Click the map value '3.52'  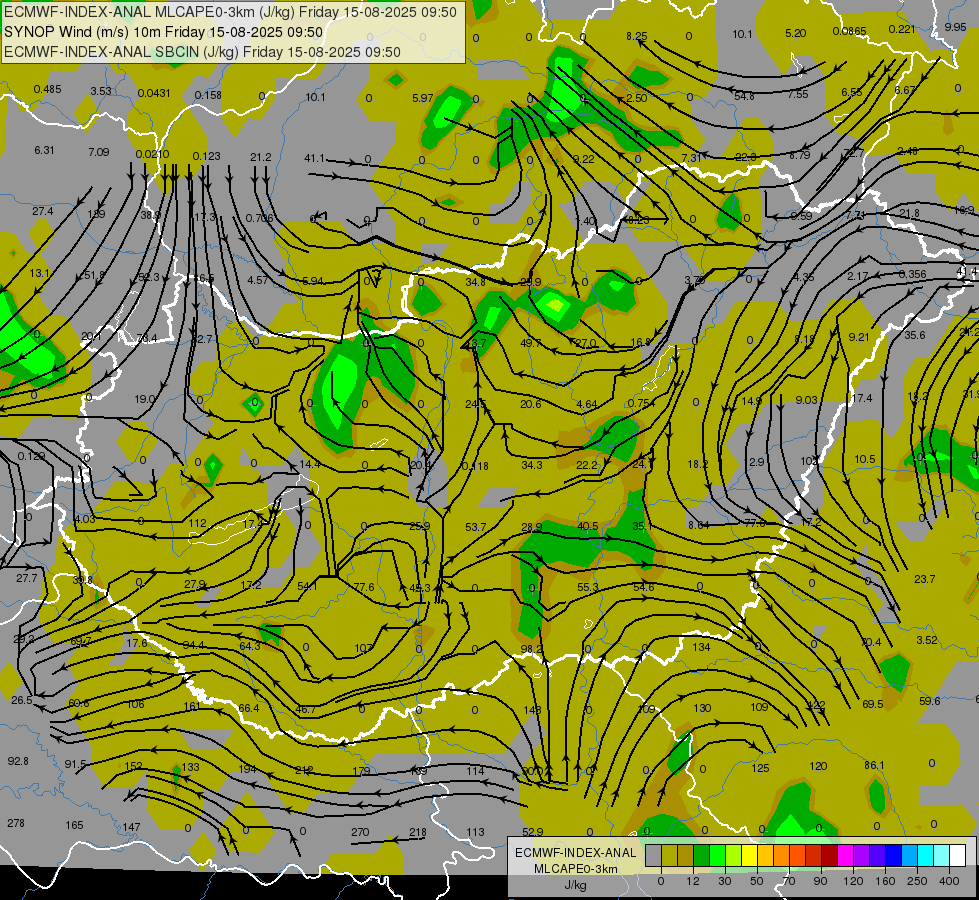tap(927, 640)
